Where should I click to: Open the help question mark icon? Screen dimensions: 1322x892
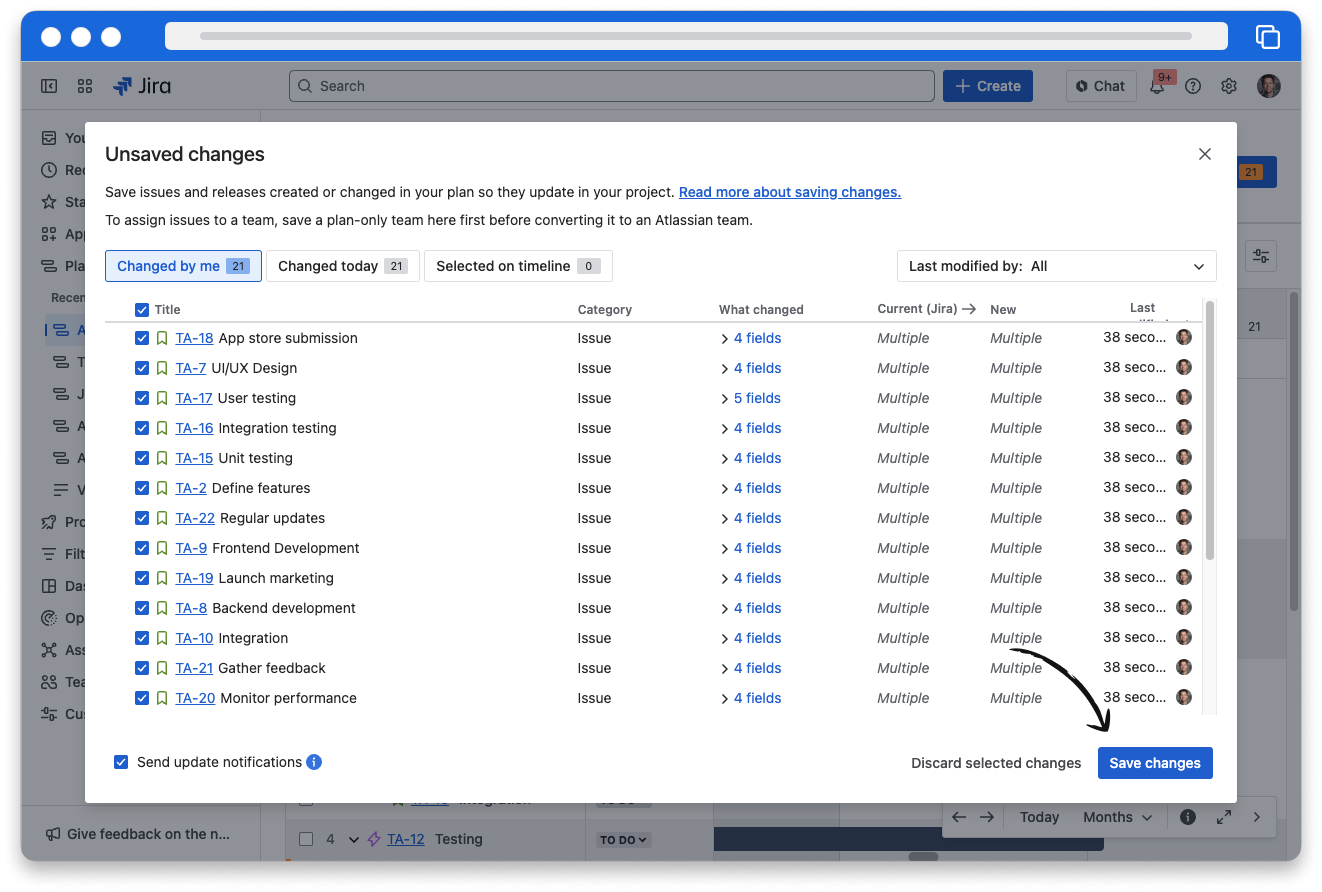pos(1193,86)
